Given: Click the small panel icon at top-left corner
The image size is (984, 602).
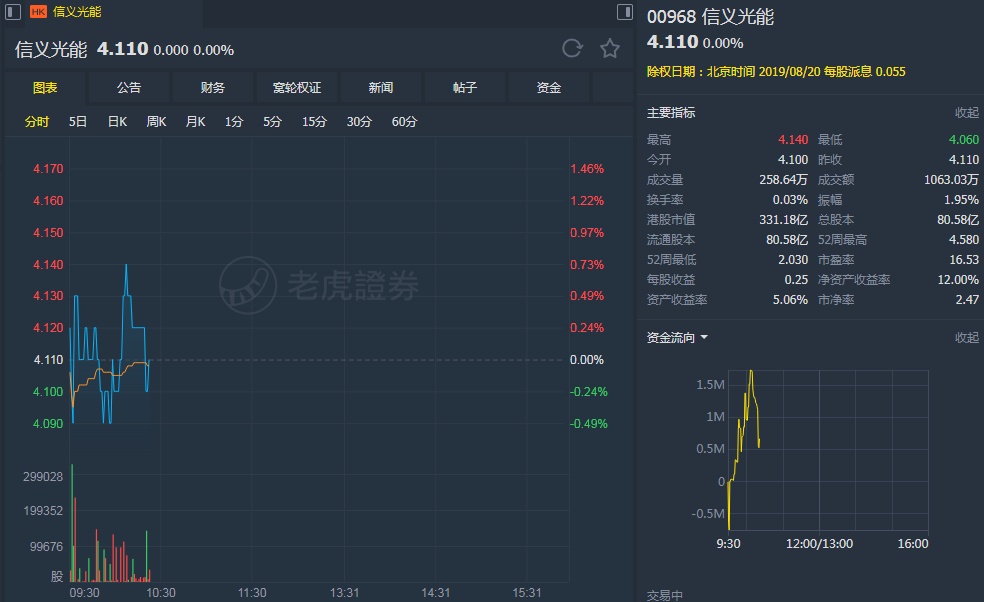Looking at the screenshot, I should click(x=10, y=12).
